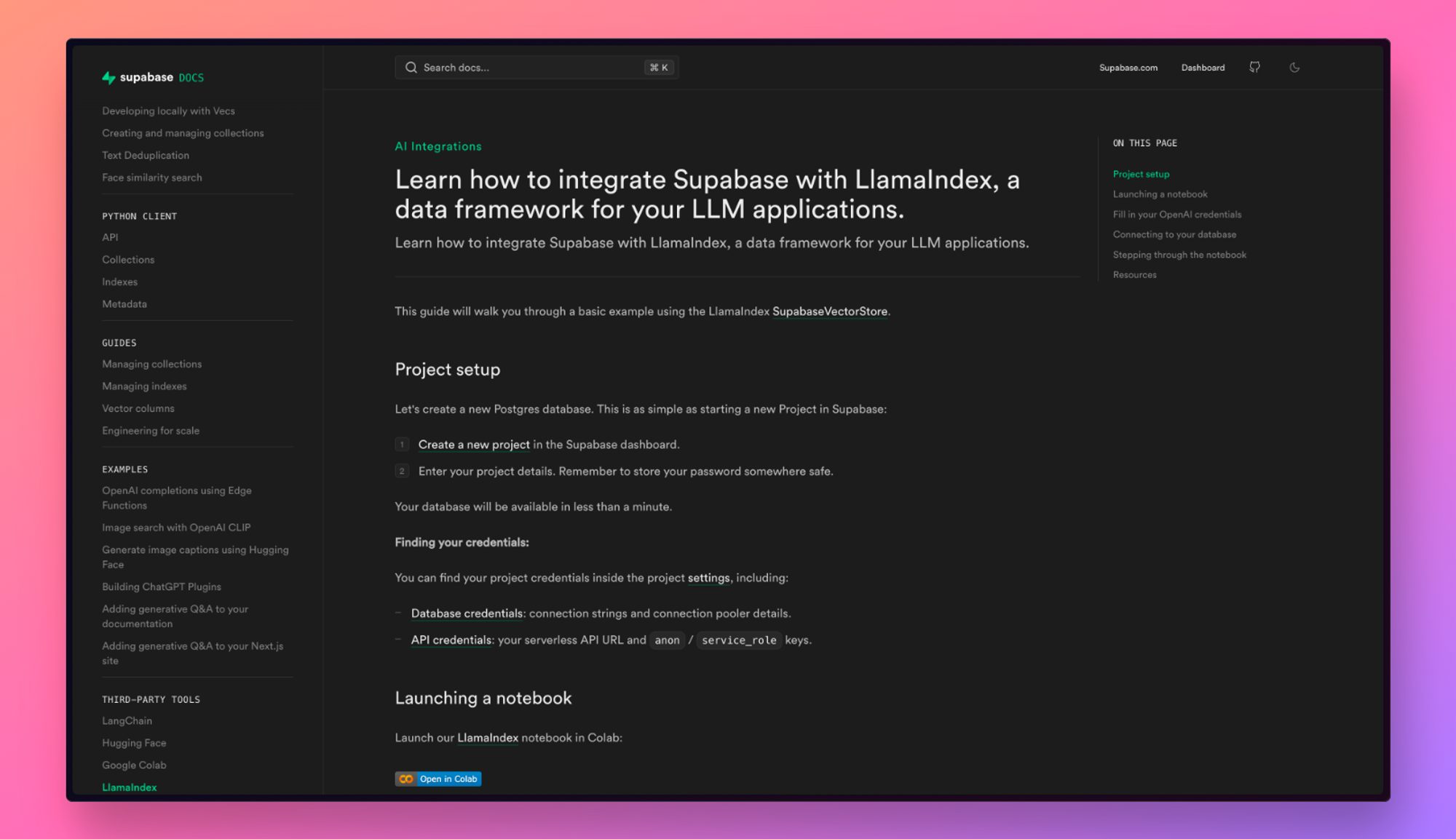Open the Supabase.com link
Screen dimensions: 1456x839
(x=1128, y=68)
